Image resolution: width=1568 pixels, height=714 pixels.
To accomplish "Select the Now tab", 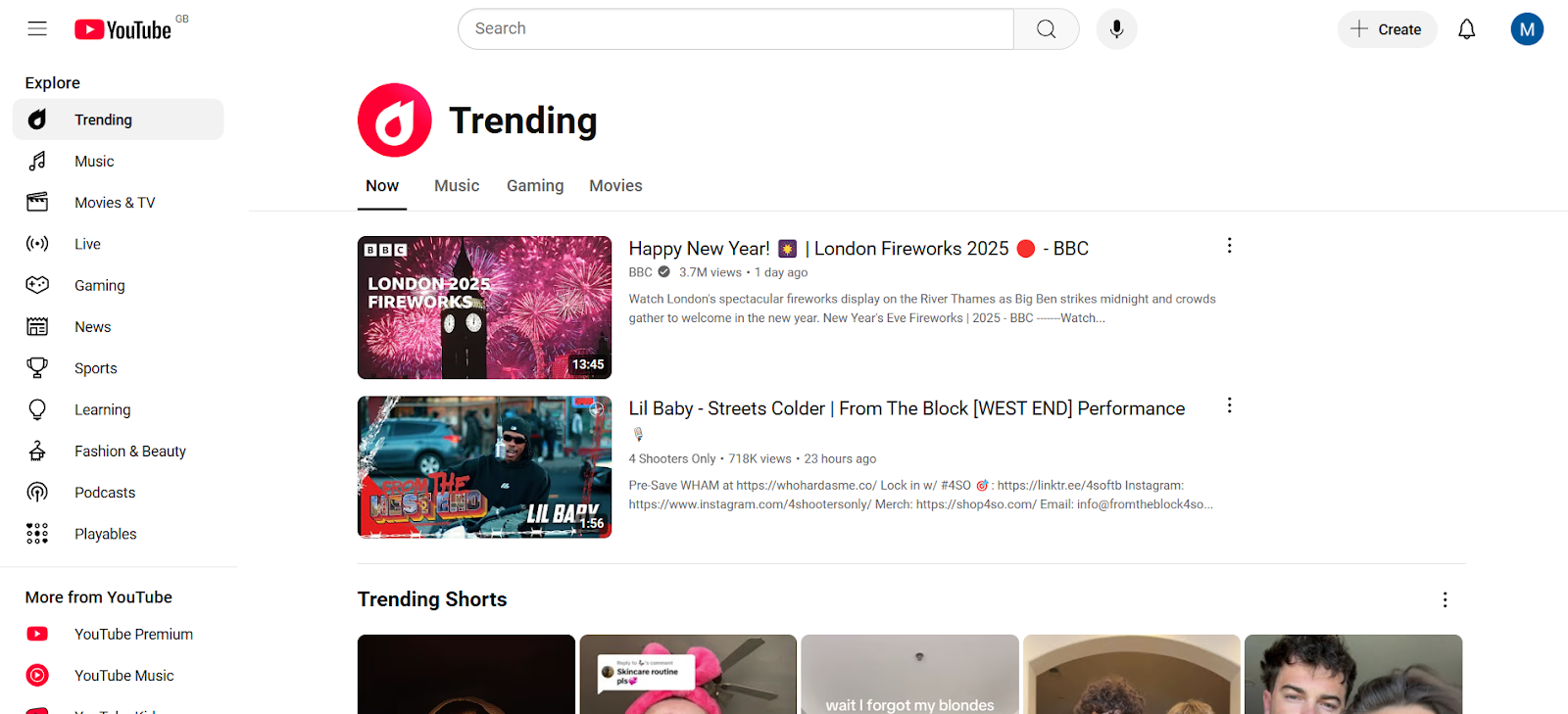I will coord(382,186).
